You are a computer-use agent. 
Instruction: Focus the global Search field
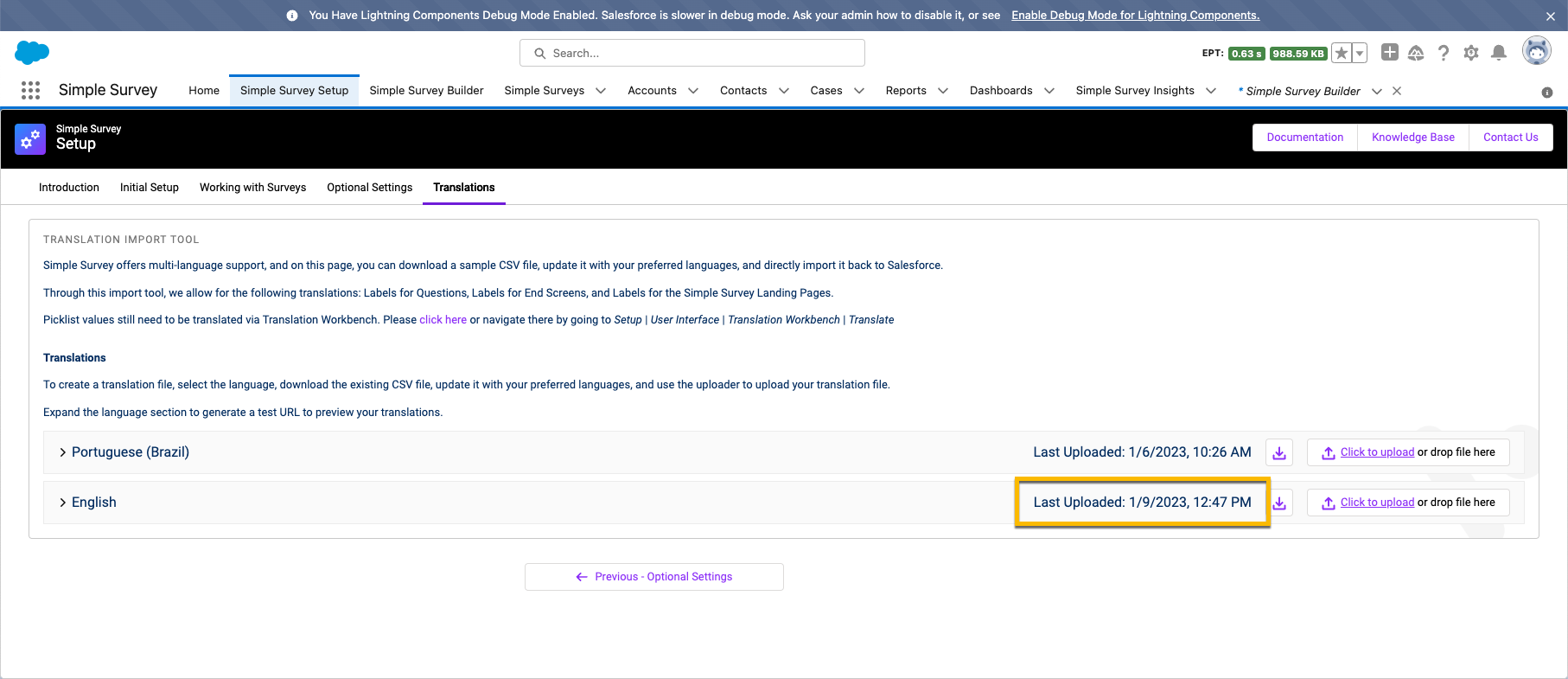click(692, 53)
